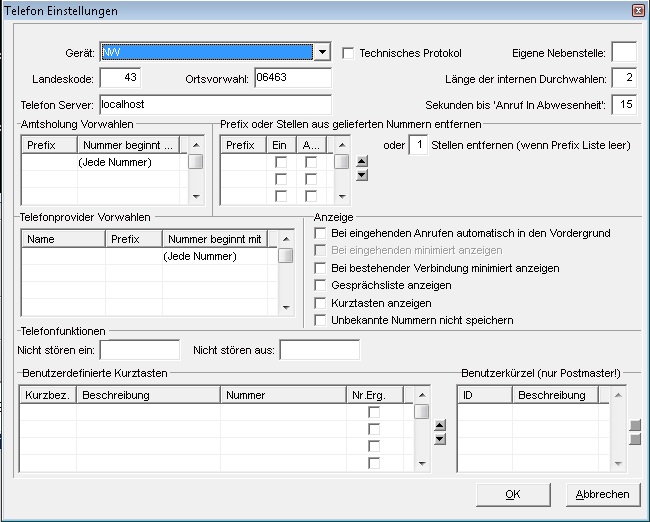650x522 pixels.
Task: Click the Telefon Server input field
Action: pyautogui.click(x=214, y=105)
